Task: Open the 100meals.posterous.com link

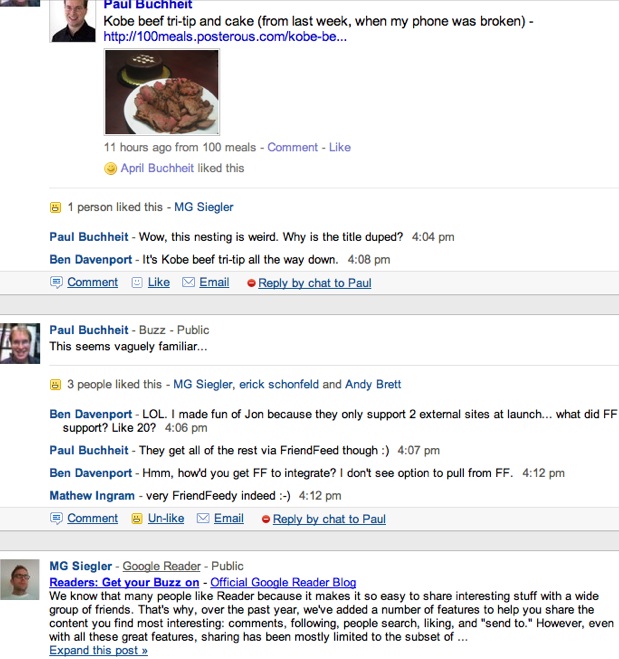Action: (x=225, y=37)
